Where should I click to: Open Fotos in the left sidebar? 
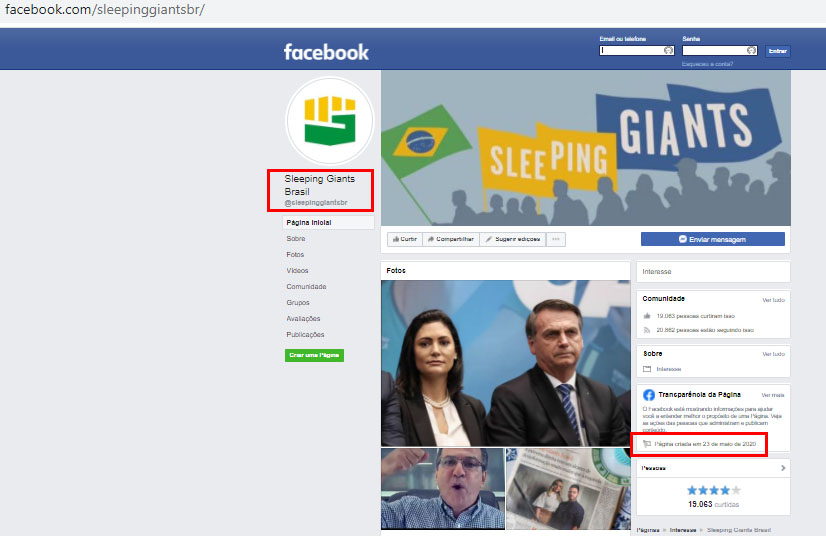point(295,255)
